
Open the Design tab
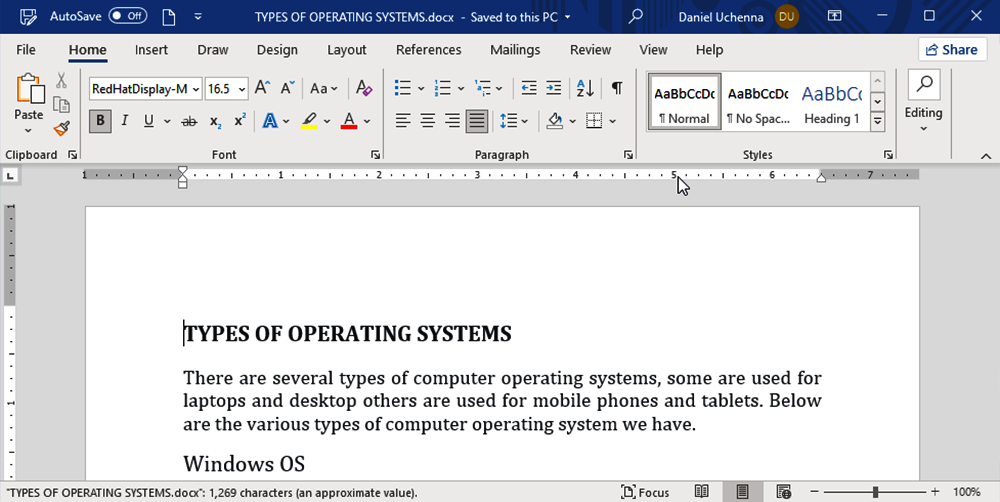pyautogui.click(x=277, y=50)
